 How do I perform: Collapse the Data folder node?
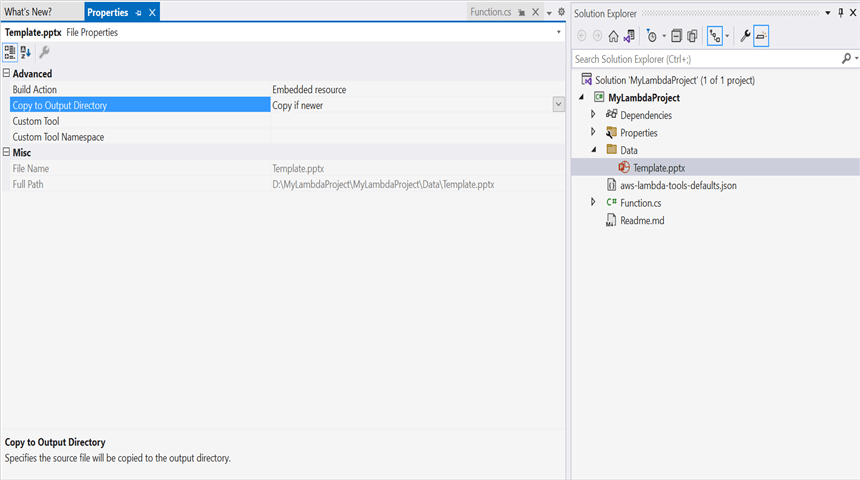[x=593, y=150]
